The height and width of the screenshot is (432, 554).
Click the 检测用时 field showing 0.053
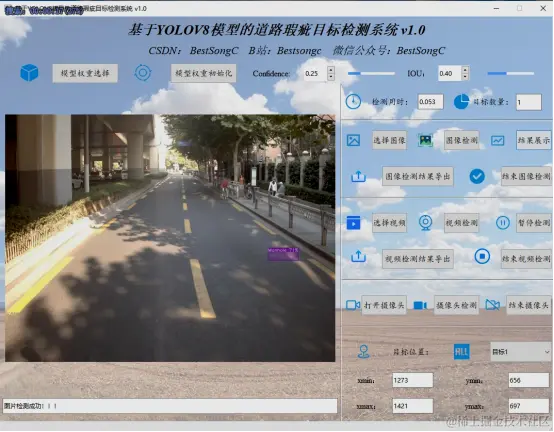(430, 102)
